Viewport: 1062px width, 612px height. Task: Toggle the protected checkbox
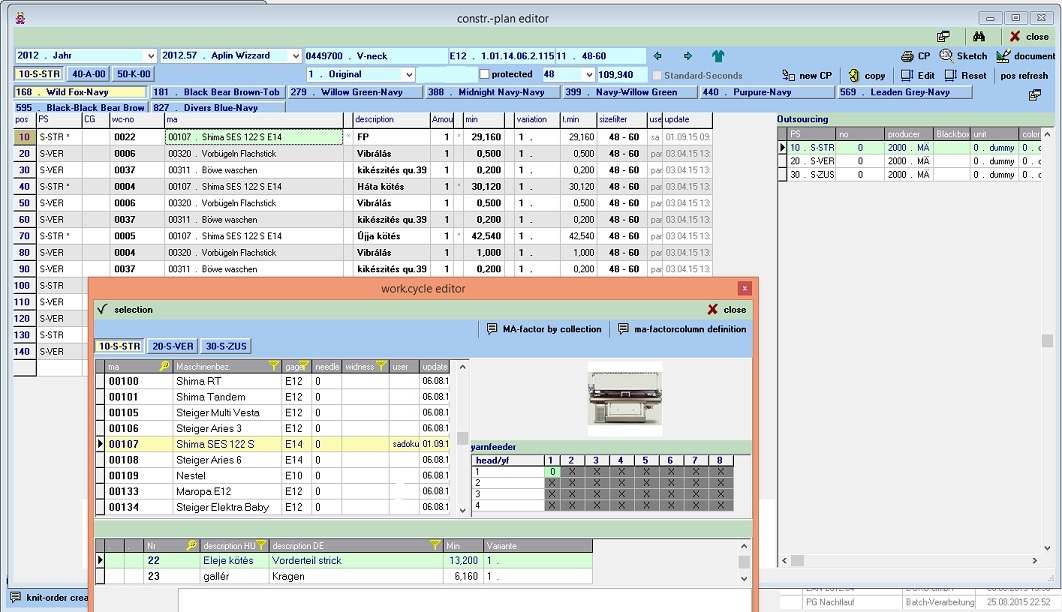pos(485,75)
